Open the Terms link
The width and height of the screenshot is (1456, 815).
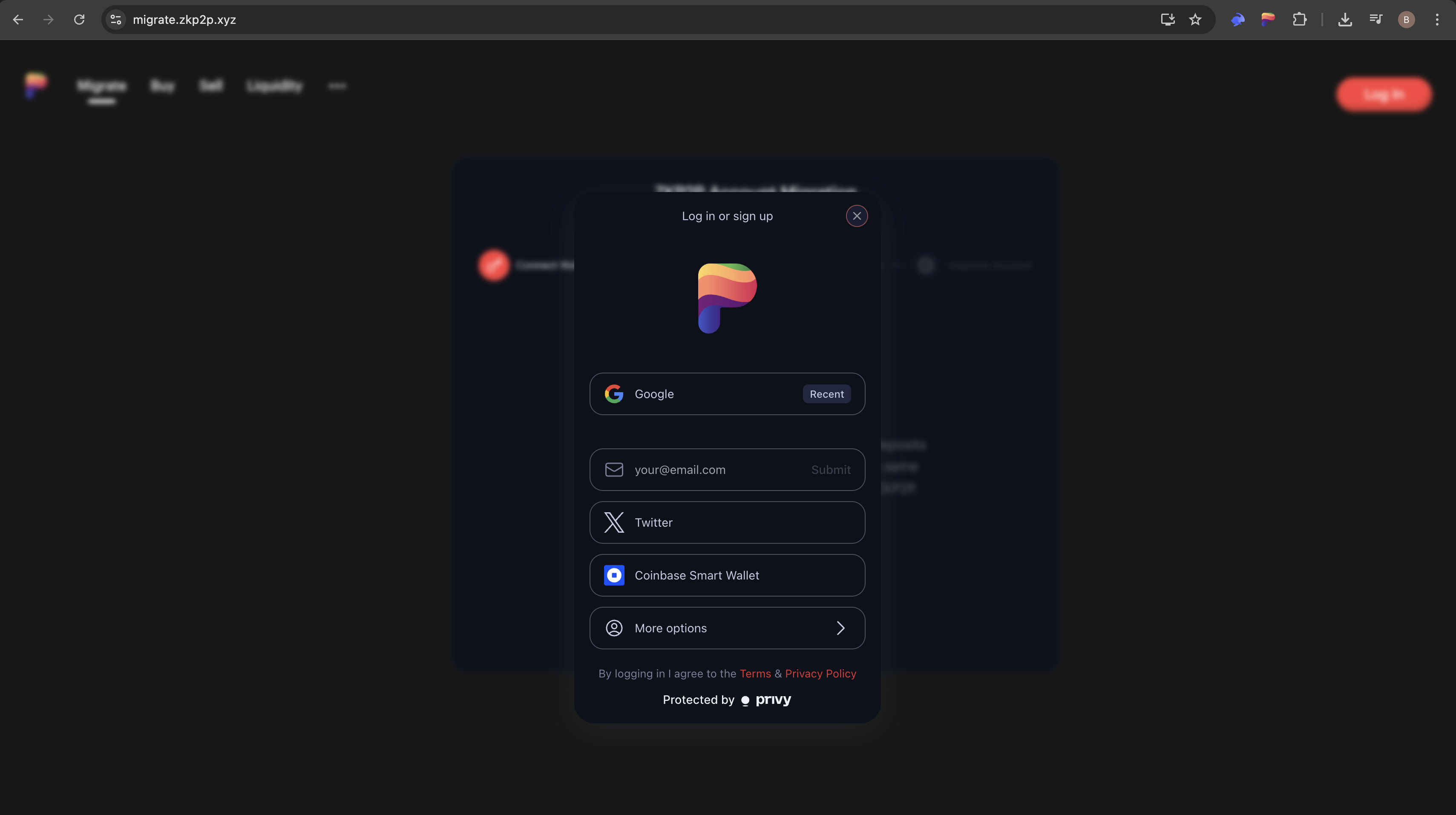tap(755, 674)
